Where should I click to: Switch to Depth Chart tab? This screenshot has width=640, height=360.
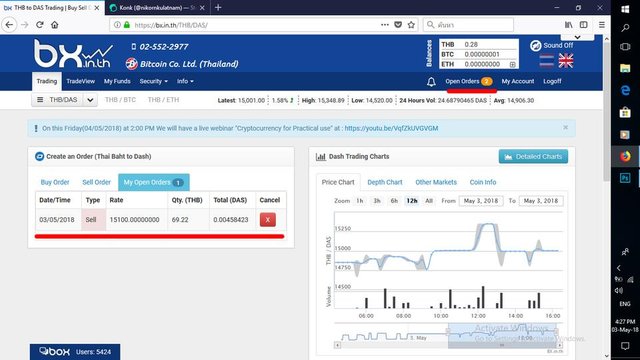[x=384, y=182]
